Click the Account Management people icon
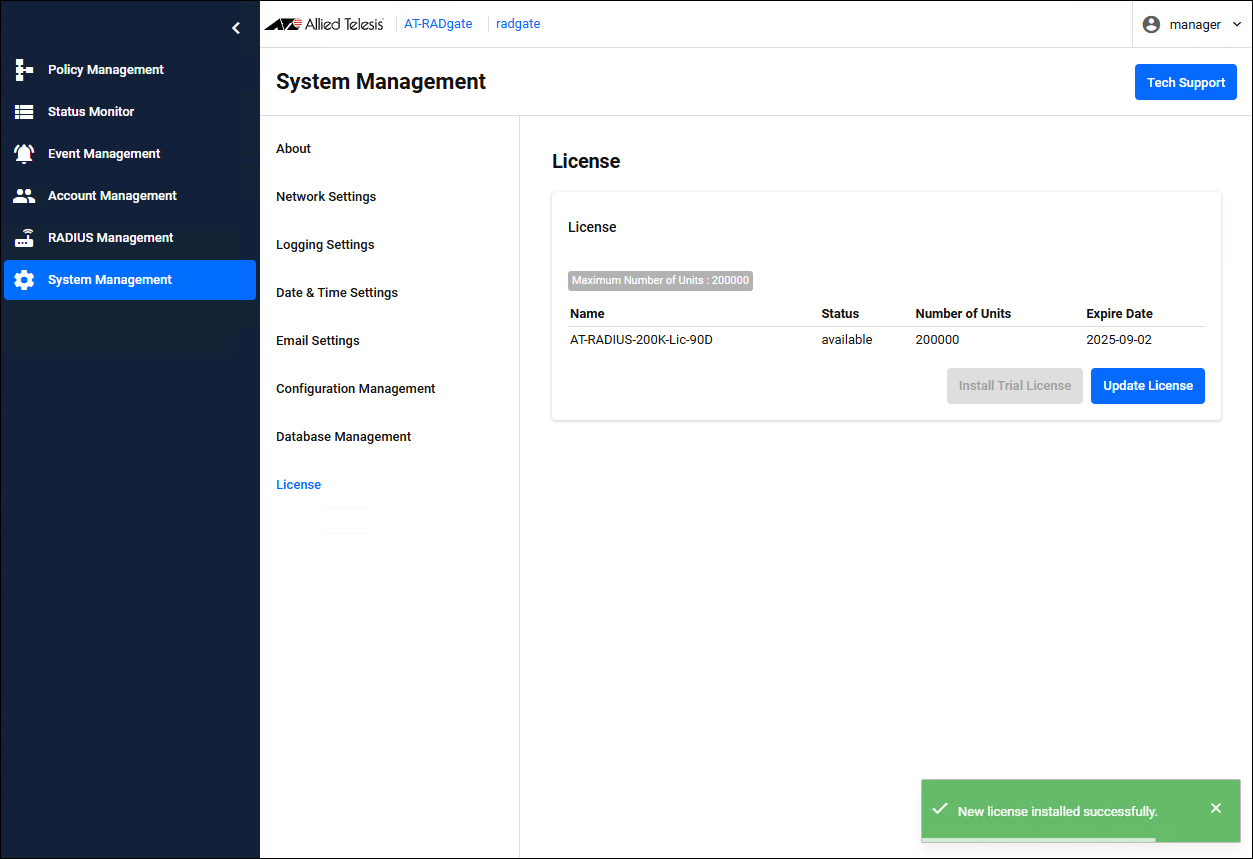This screenshot has height=859, width=1253. tap(24, 196)
